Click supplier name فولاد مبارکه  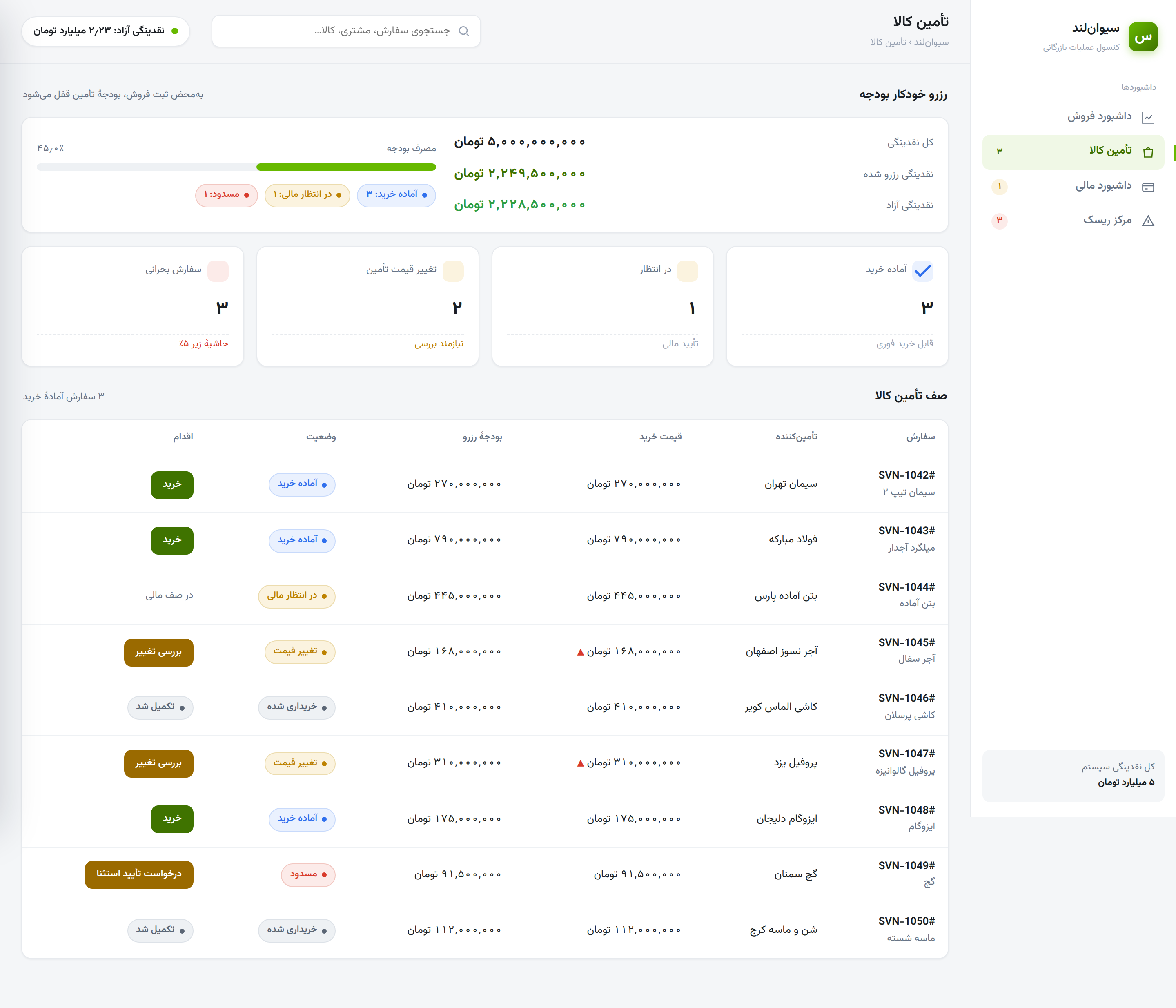[793, 539]
